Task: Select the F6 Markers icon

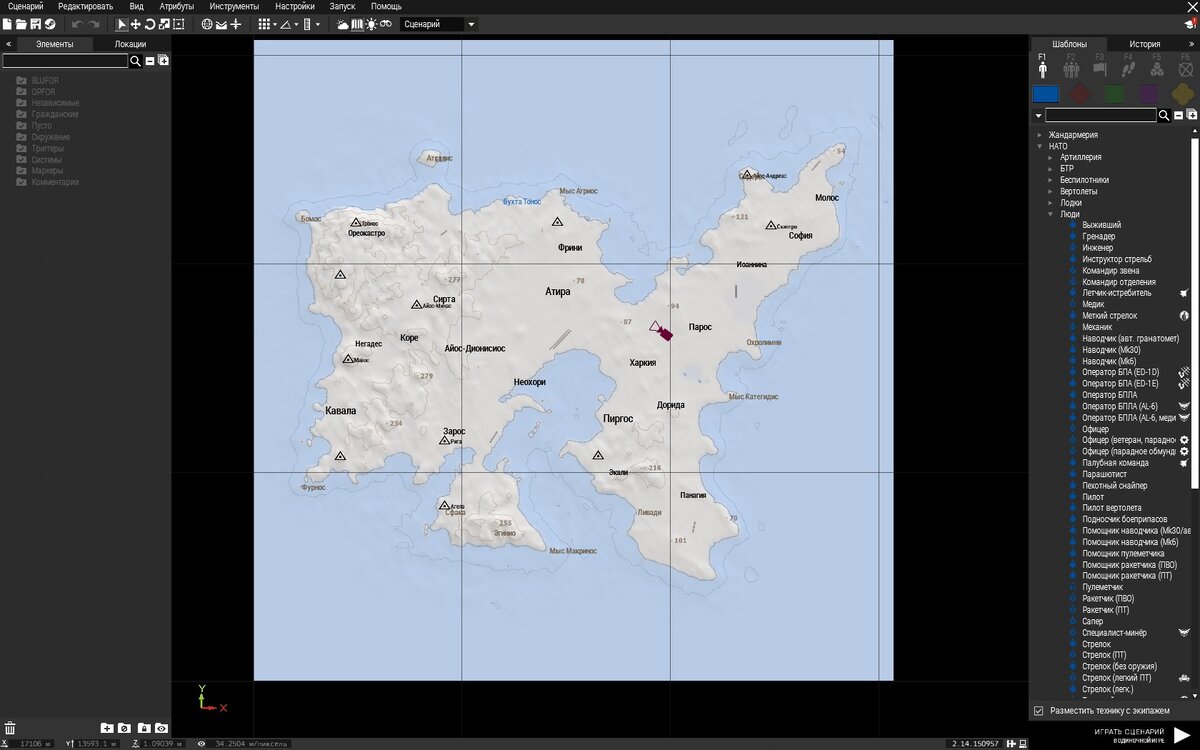Action: [1186, 69]
